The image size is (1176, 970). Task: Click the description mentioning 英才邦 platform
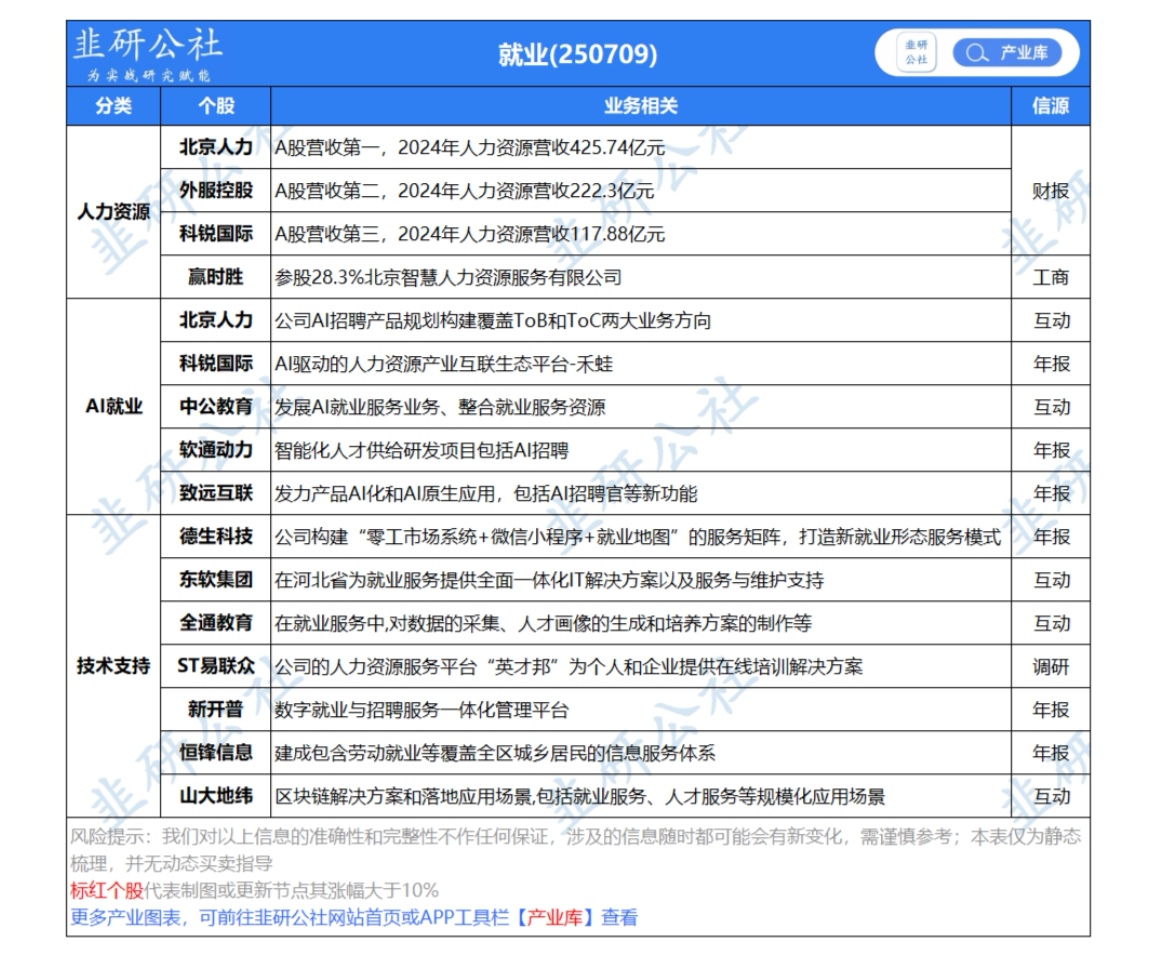point(568,667)
